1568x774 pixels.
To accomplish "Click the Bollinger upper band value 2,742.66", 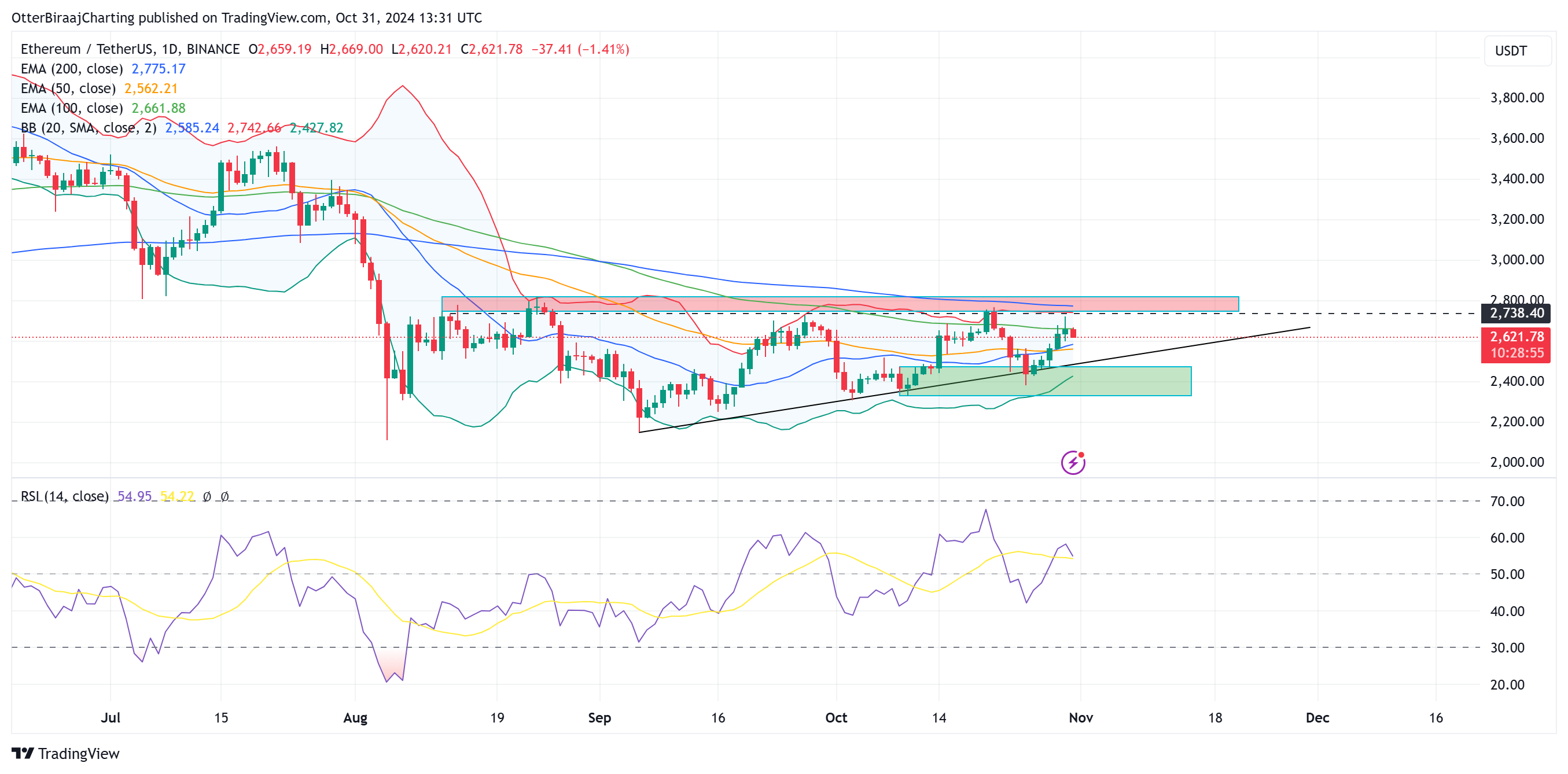I will click(255, 128).
